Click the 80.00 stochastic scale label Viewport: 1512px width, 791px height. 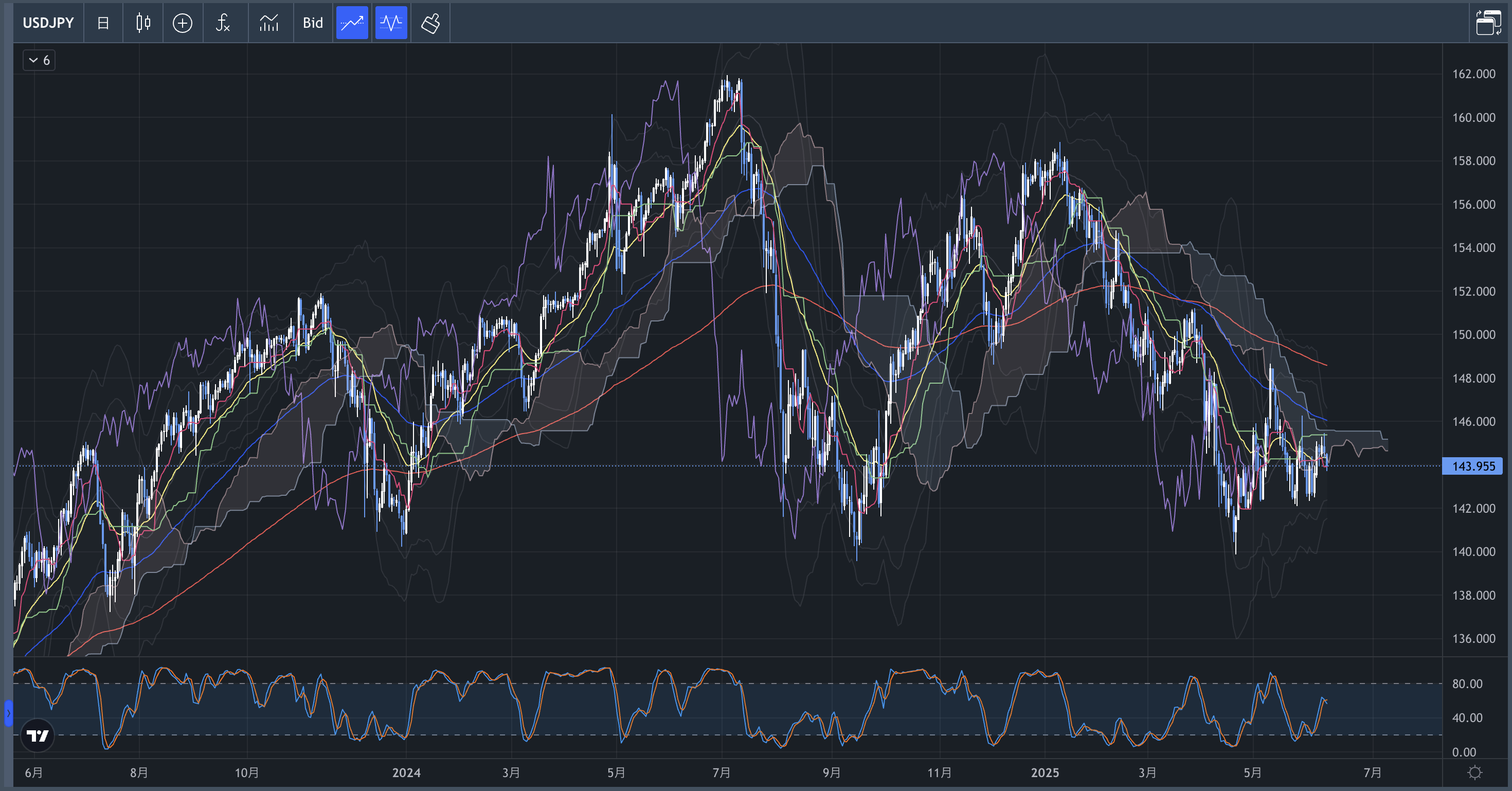pos(1467,684)
